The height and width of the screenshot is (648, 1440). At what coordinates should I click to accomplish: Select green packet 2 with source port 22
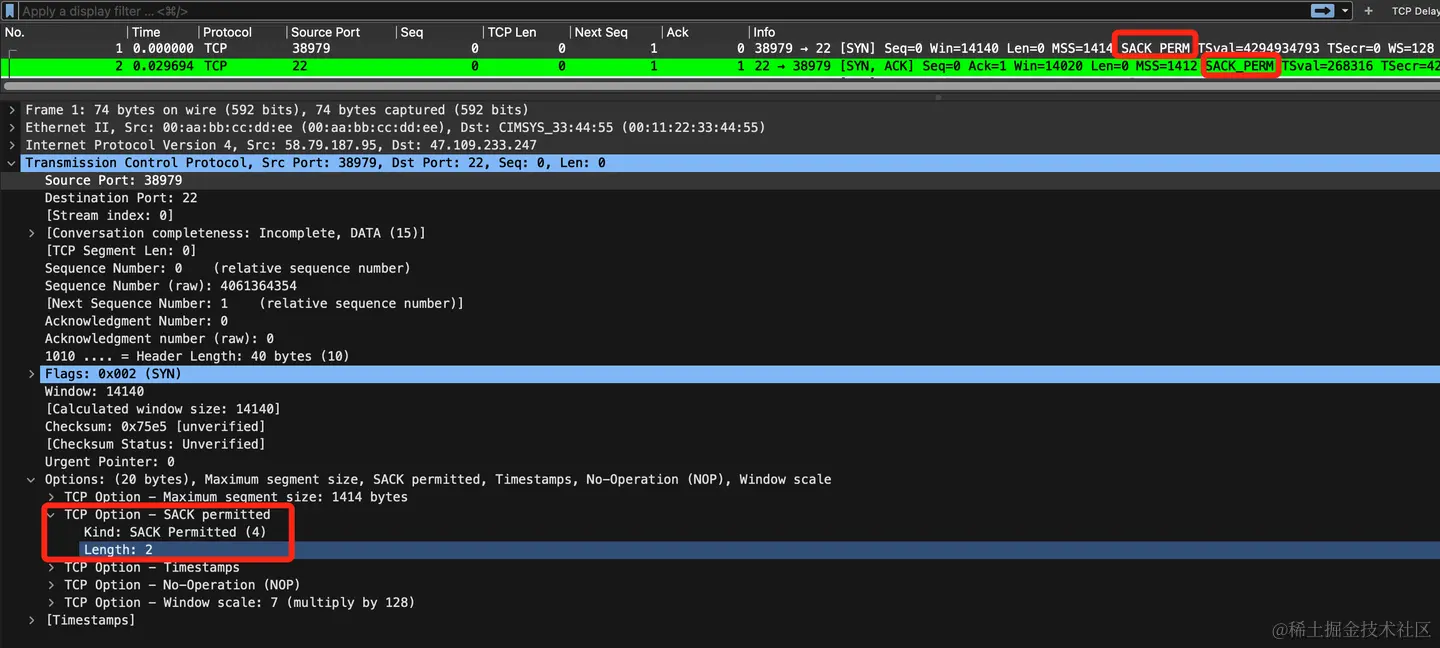tap(720, 66)
